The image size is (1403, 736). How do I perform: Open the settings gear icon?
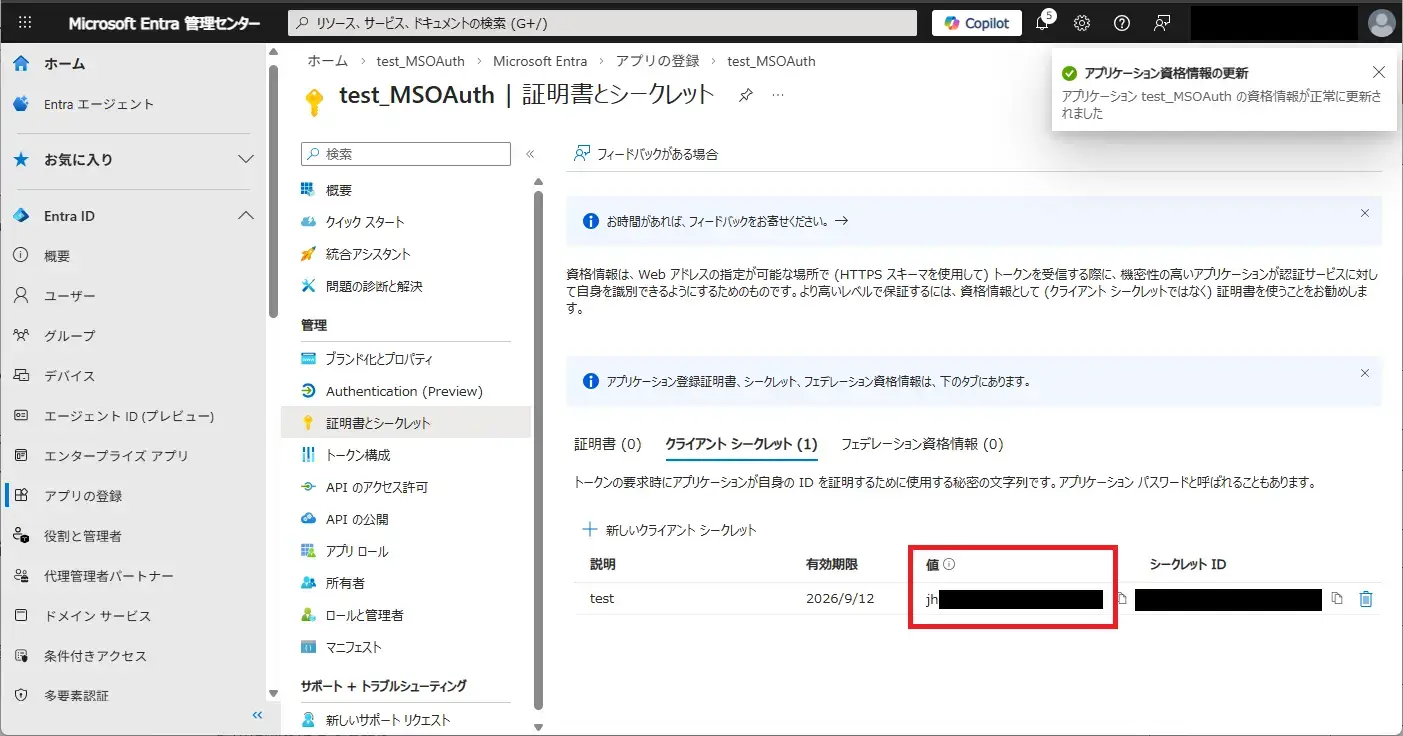pyautogui.click(x=1082, y=23)
